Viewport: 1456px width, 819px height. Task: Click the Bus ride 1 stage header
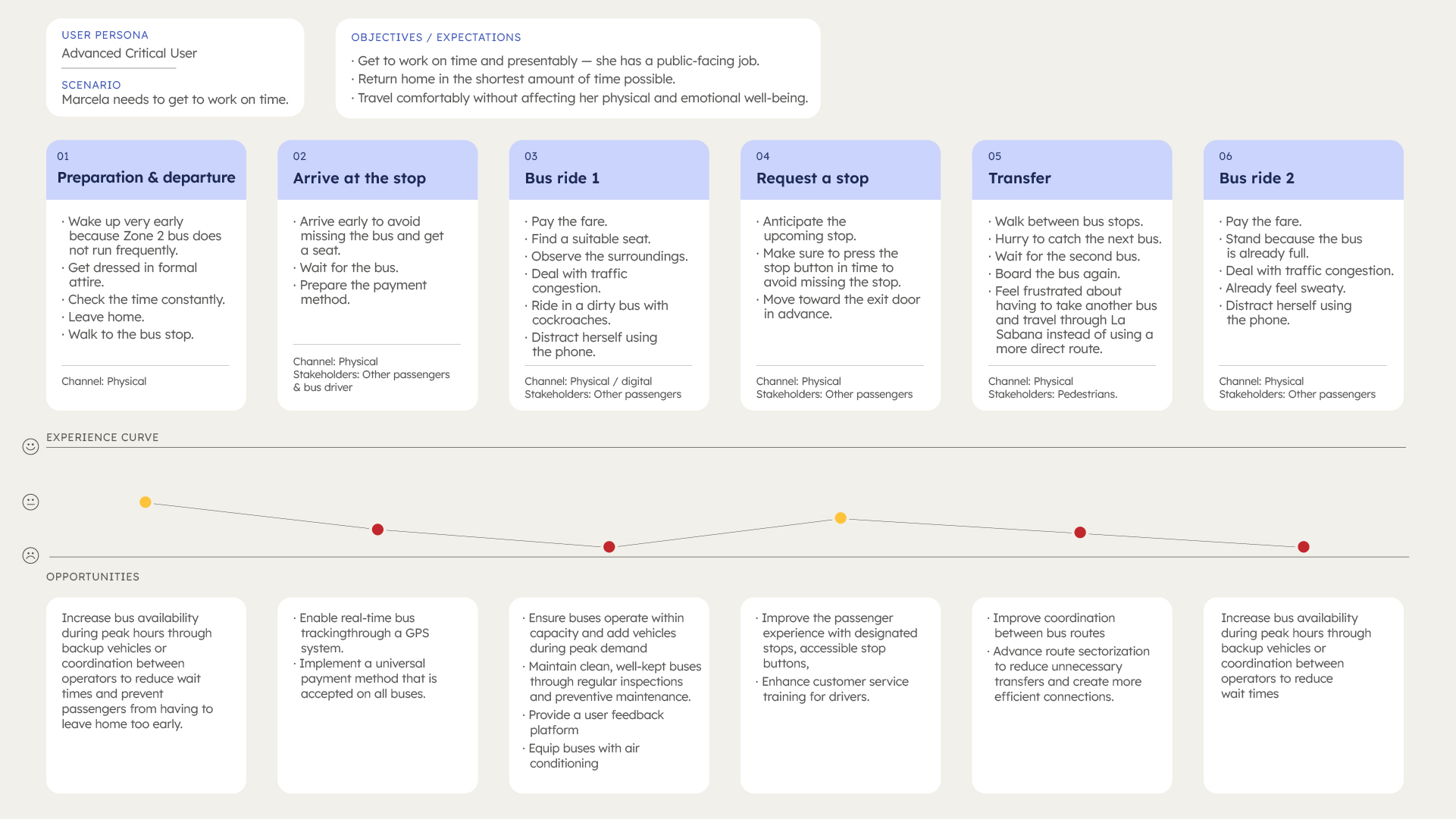pos(609,170)
